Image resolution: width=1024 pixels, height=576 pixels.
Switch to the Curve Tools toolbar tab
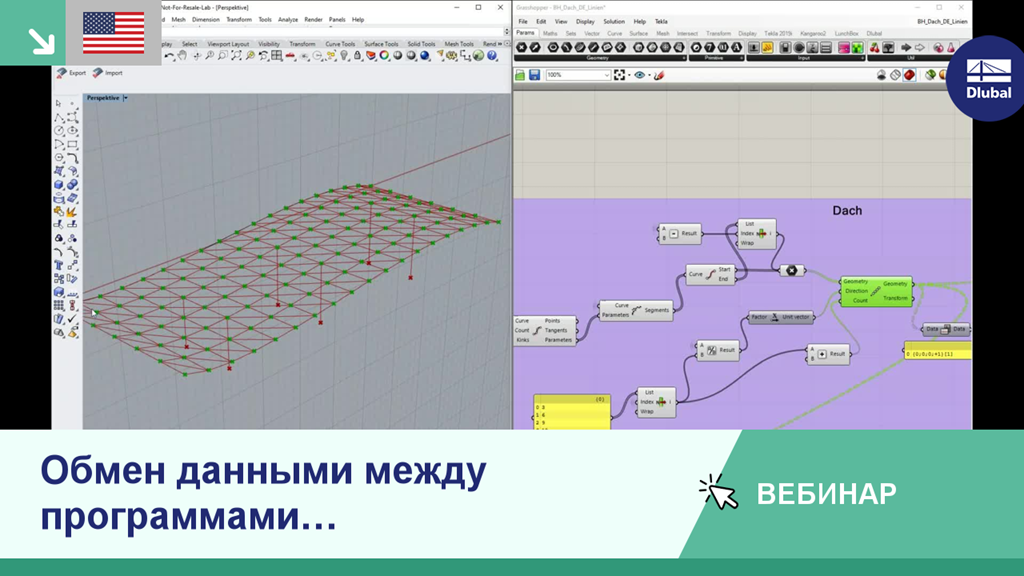(340, 44)
